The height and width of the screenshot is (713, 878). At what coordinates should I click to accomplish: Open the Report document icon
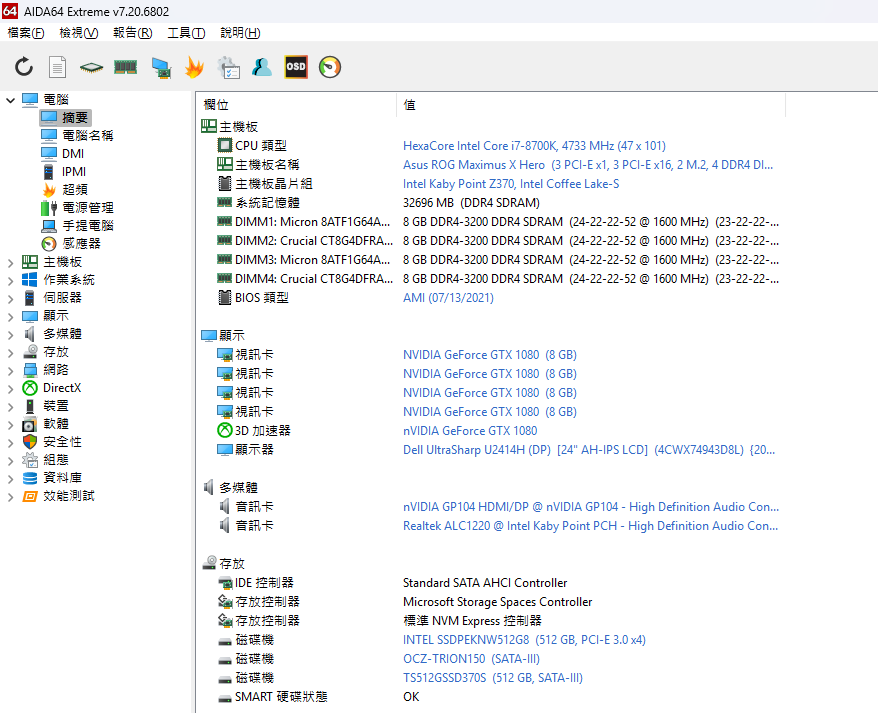[x=58, y=67]
